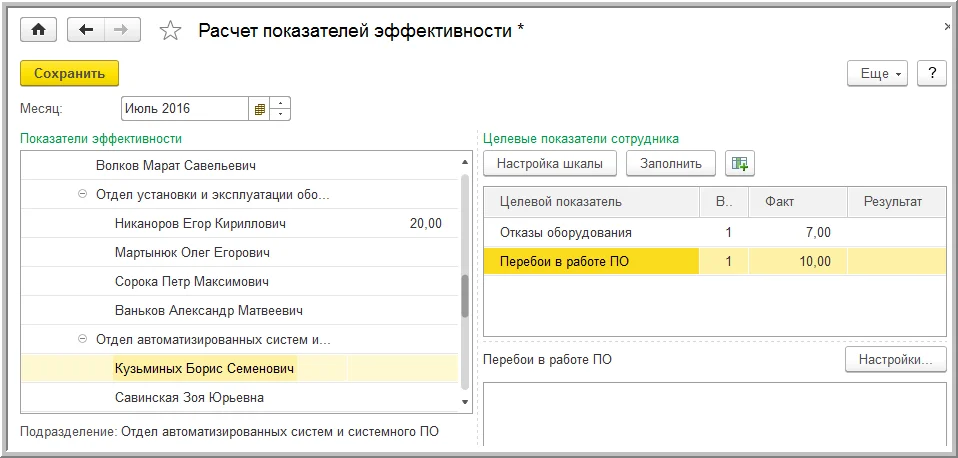Image resolution: width=958 pixels, height=458 pixels.
Task: Collapse the Отдел автоматизированных систем group
Action: tap(82, 340)
